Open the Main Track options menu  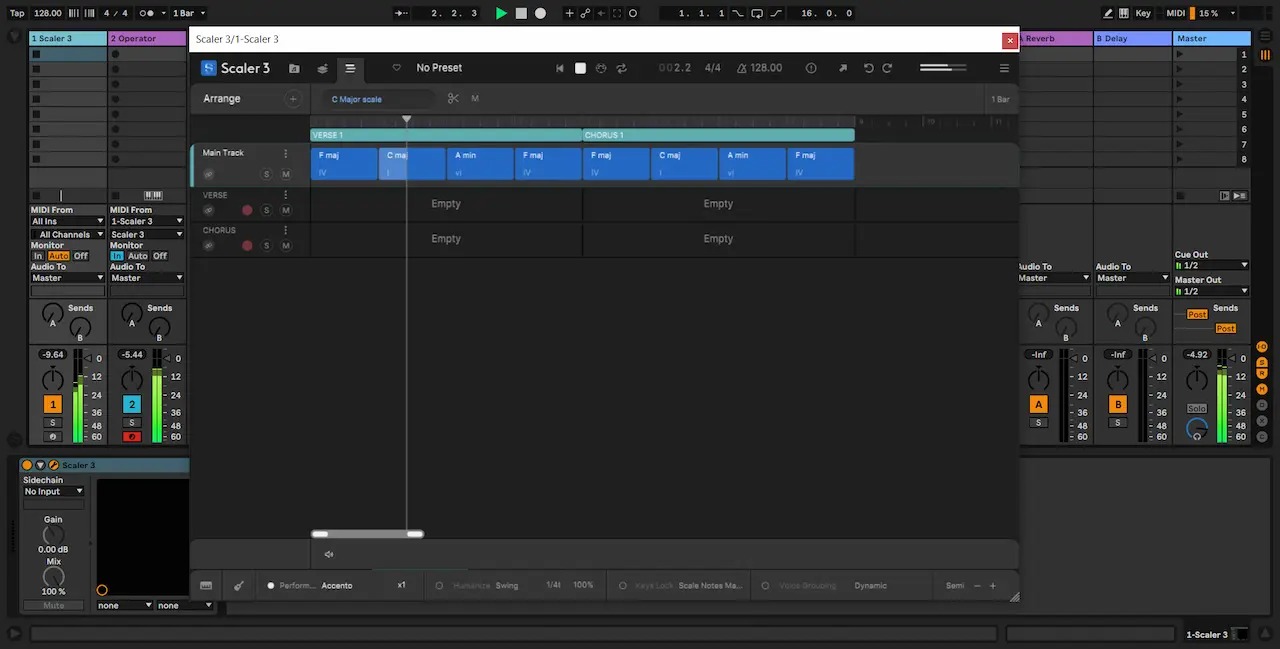pos(285,154)
